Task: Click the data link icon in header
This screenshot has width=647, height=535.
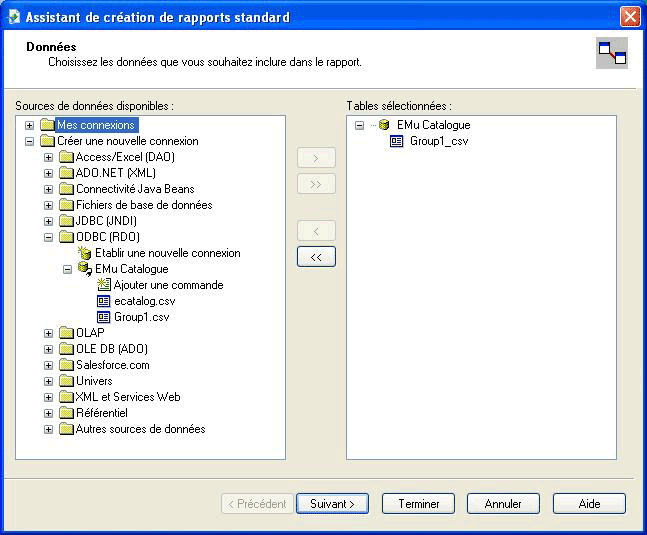Action: coord(611,53)
